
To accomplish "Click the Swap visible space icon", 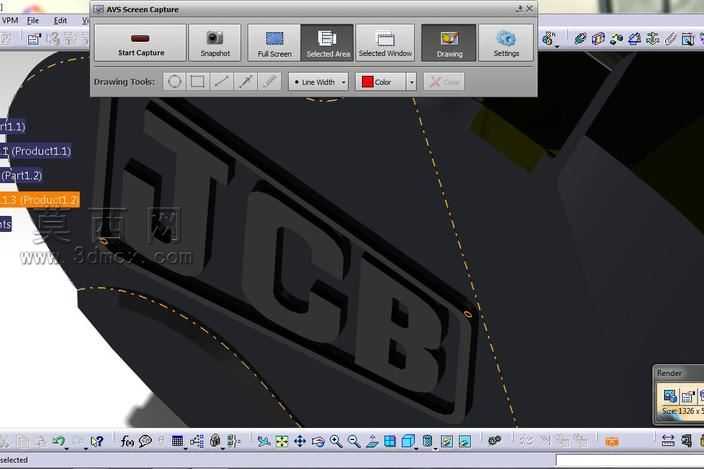I will tap(465, 442).
